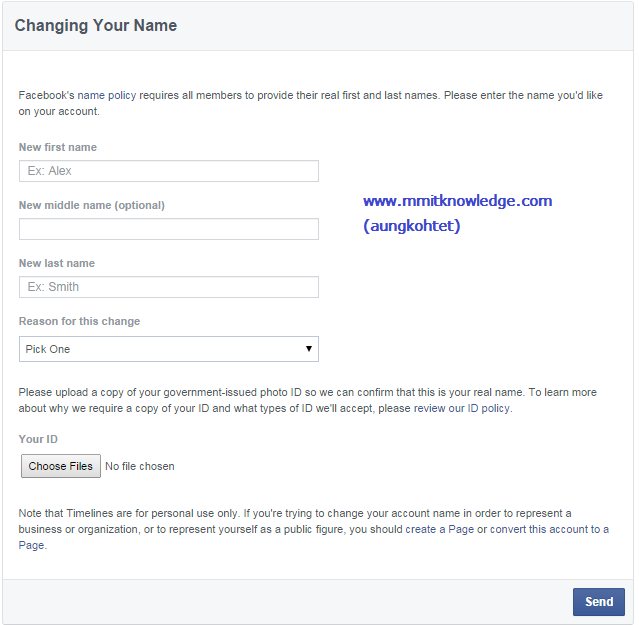Click the New middle name input box
The image size is (639, 625).
pyautogui.click(x=169, y=229)
